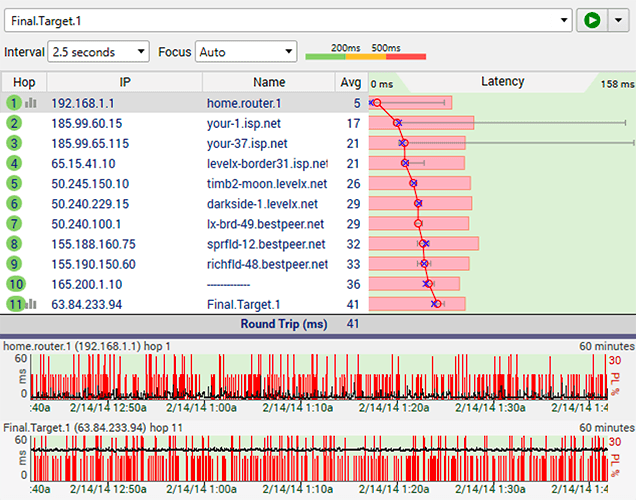Screen dimensions: 636x500
Task: Sort by the Avg column header
Action: 350,82
